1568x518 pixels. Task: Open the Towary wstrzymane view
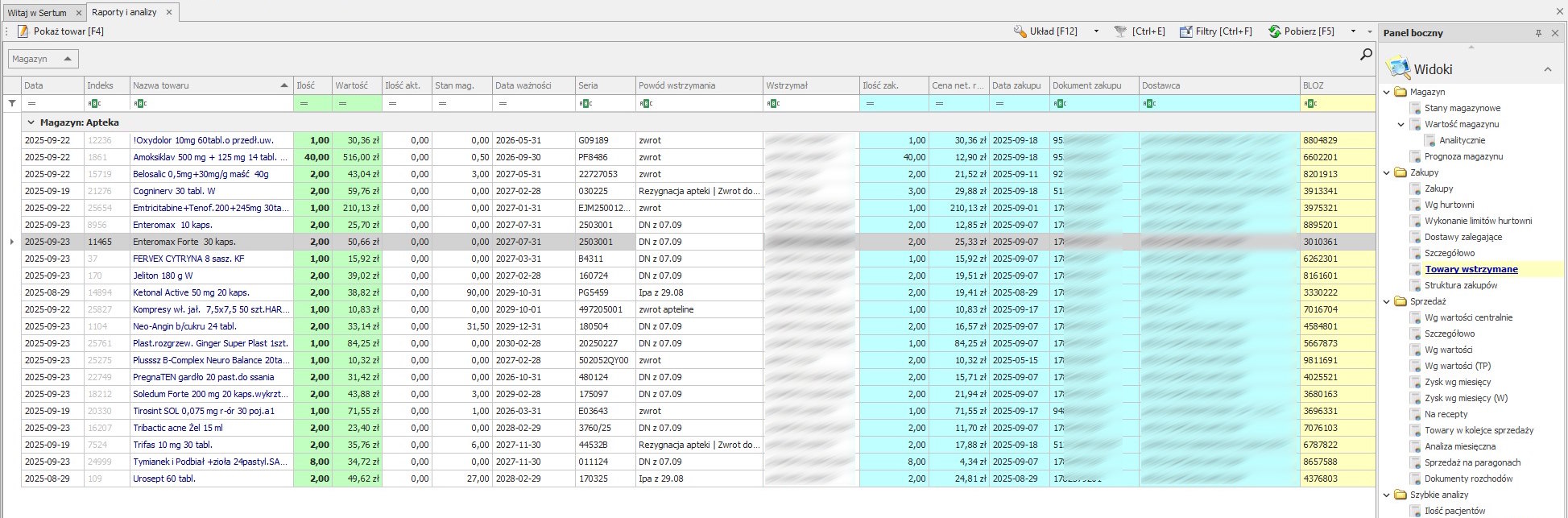click(1471, 269)
